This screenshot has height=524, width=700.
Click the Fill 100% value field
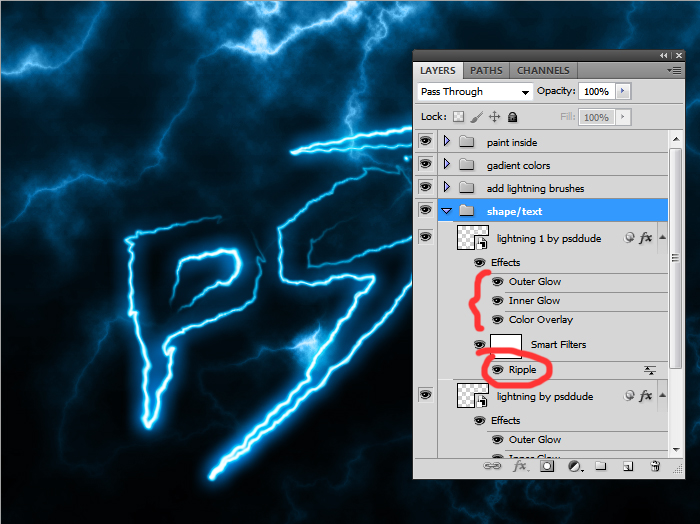click(x=596, y=117)
